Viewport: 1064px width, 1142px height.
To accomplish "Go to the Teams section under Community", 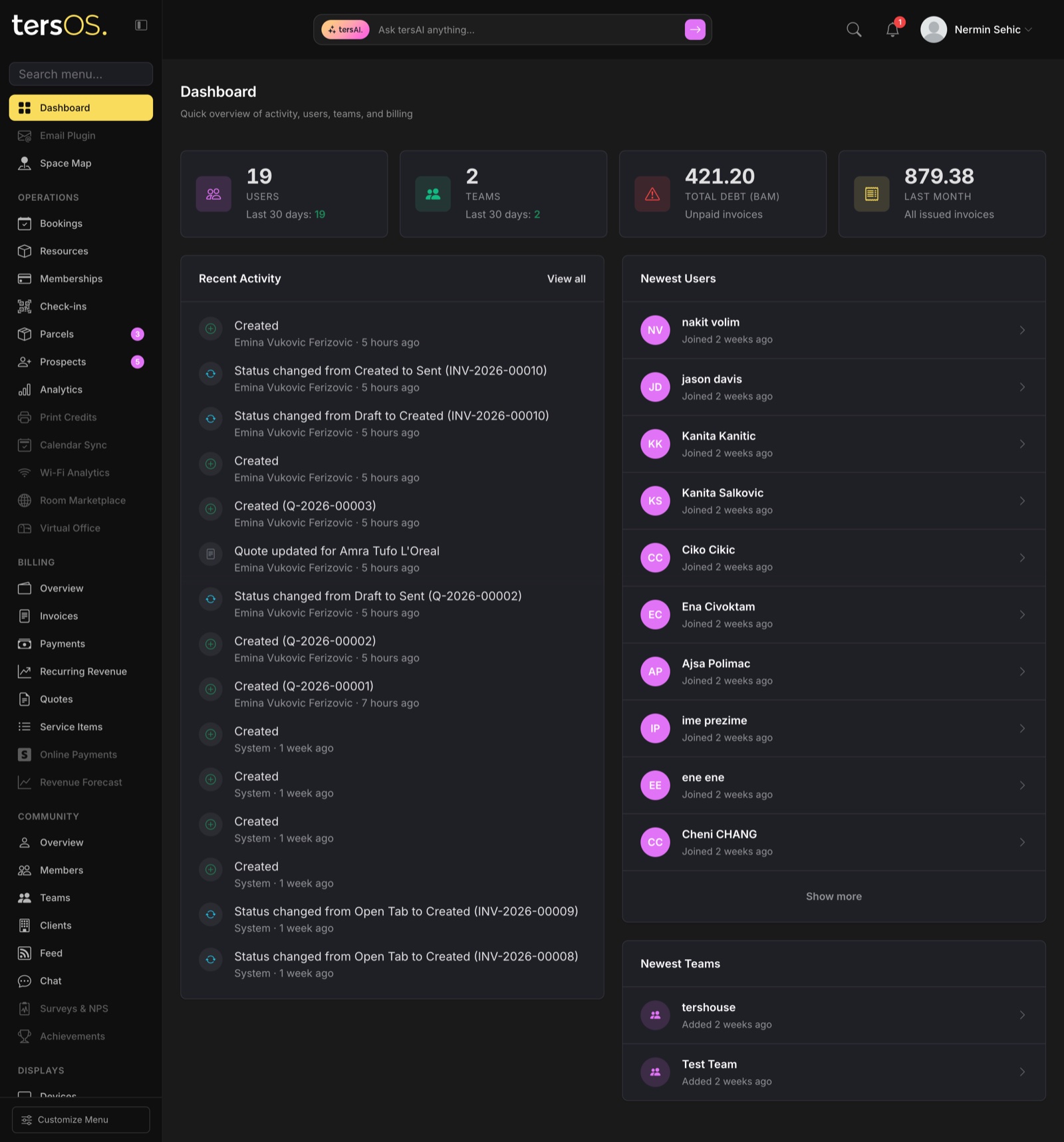I will pos(54,897).
